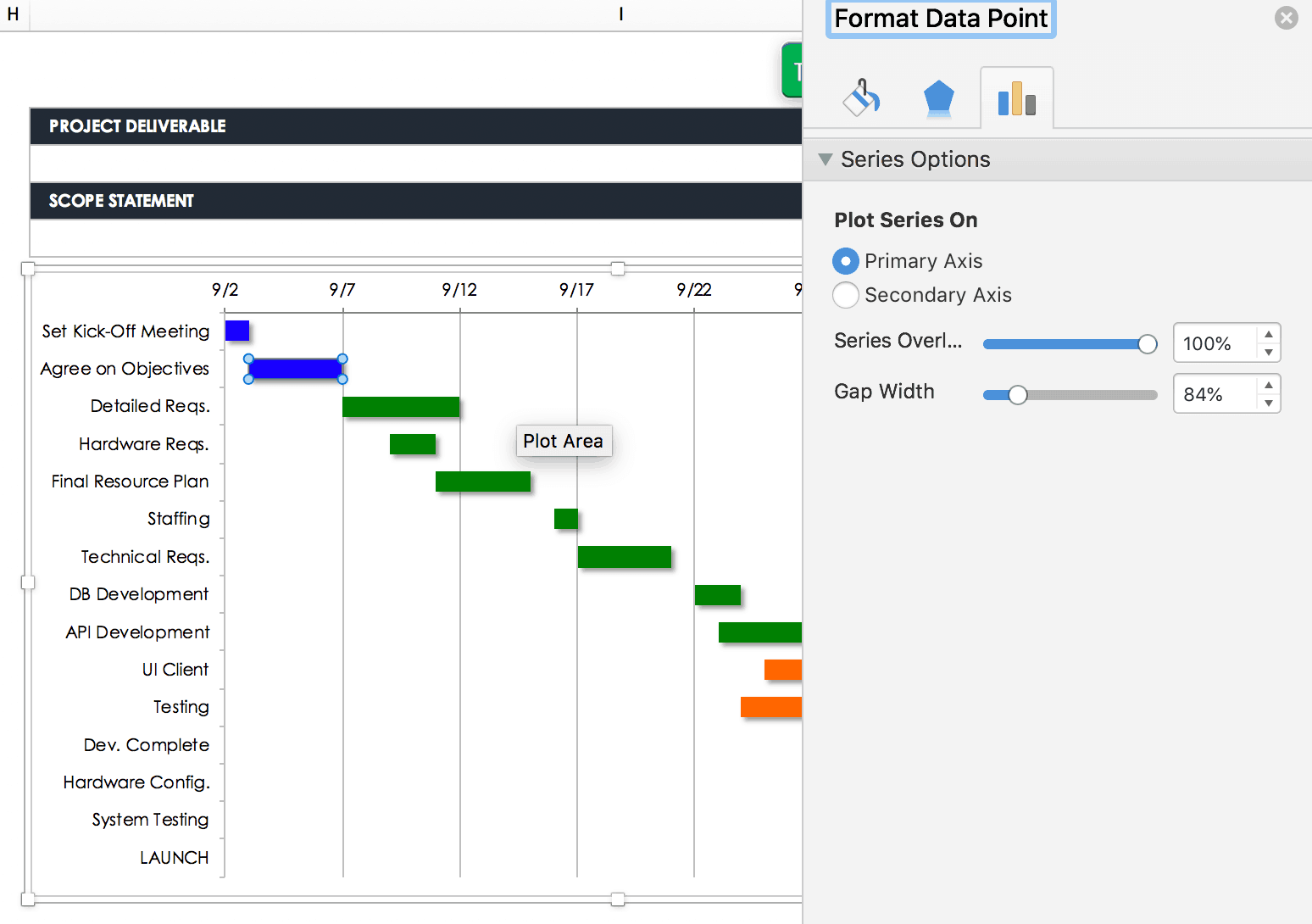Click the green Detailed Reqs. bar
Image resolution: width=1312 pixels, height=924 pixels.
click(401, 406)
